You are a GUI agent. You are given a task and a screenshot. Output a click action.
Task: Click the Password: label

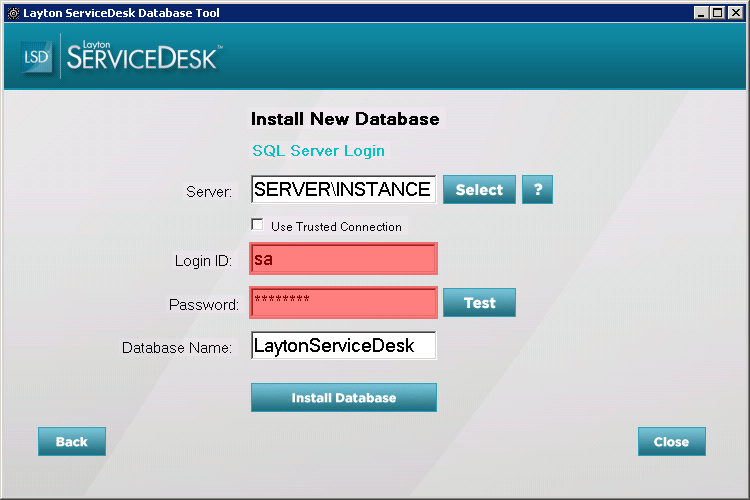[204, 305]
